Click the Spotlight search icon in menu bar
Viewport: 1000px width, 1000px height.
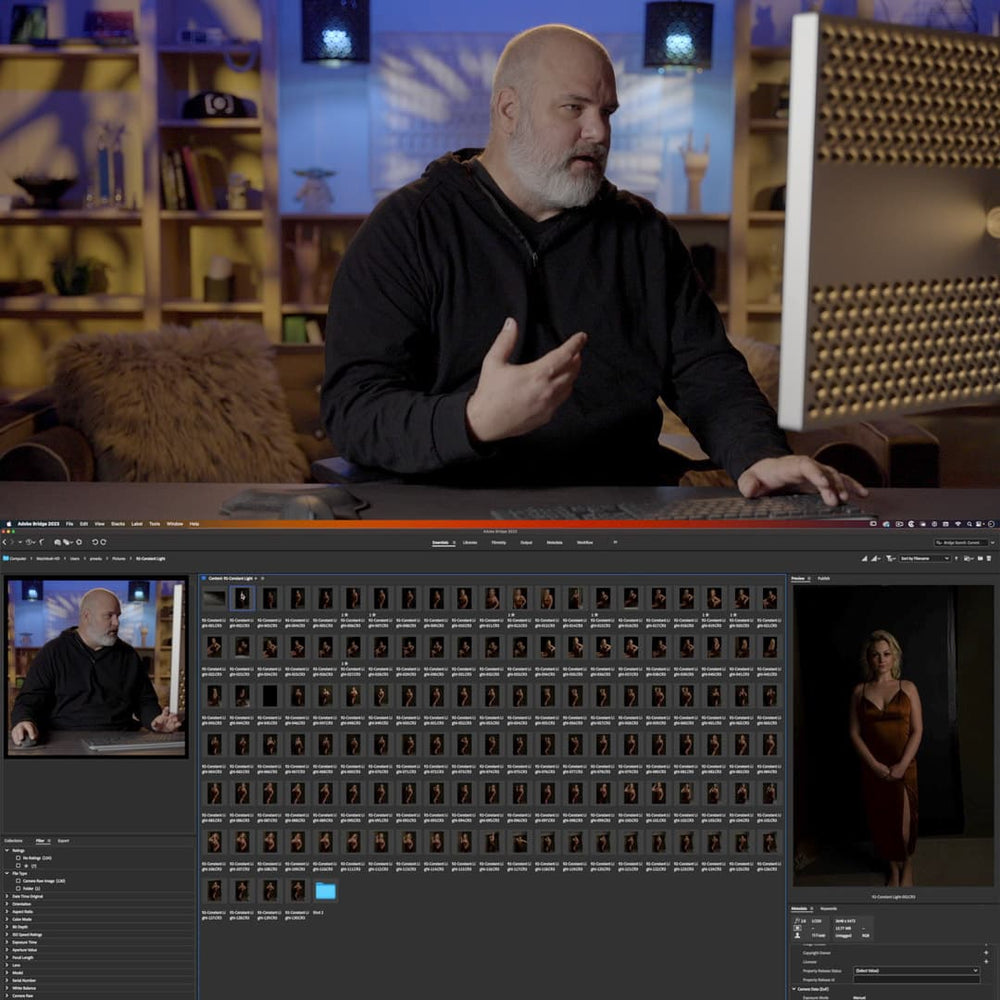(x=968, y=521)
